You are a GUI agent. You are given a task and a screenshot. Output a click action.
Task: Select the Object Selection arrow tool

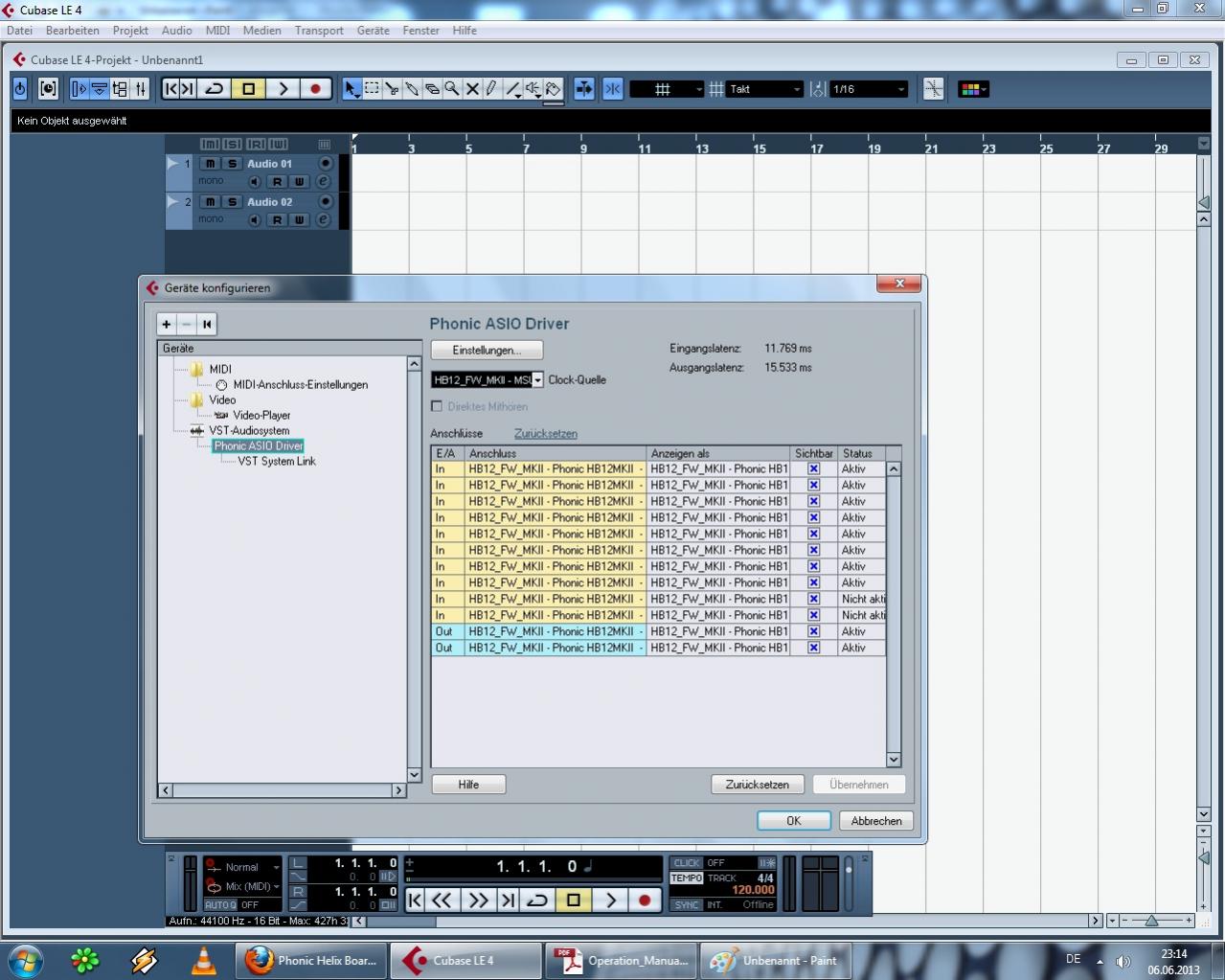352,89
